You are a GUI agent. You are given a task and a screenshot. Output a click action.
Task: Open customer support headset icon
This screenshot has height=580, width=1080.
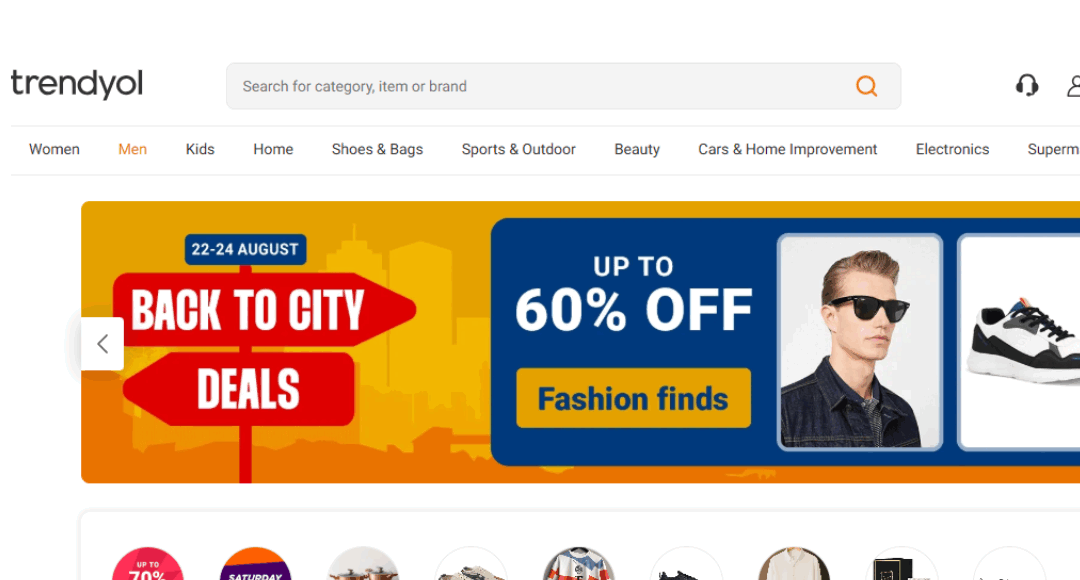tap(1027, 85)
